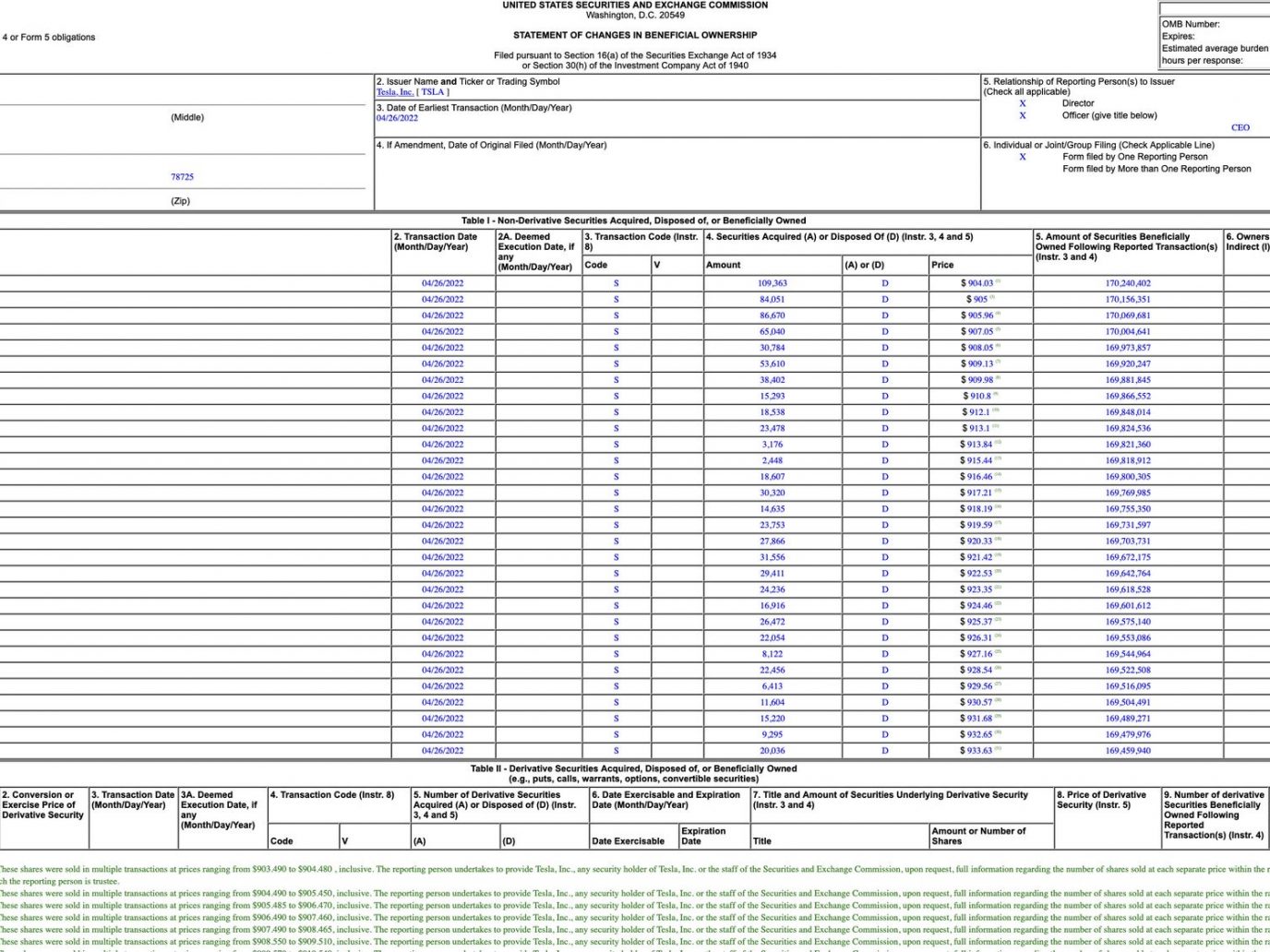1270x952 pixels.
Task: Click the price $904.03
Action: click(977, 283)
